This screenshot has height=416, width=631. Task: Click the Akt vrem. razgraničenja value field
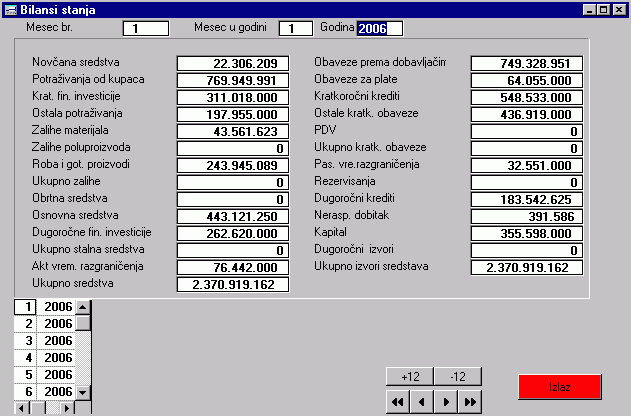click(x=233, y=268)
